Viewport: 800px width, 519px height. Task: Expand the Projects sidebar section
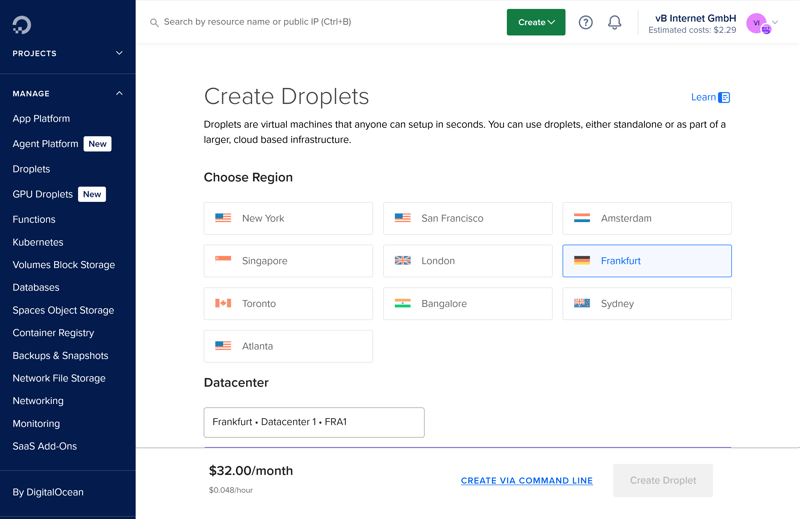pos(67,53)
